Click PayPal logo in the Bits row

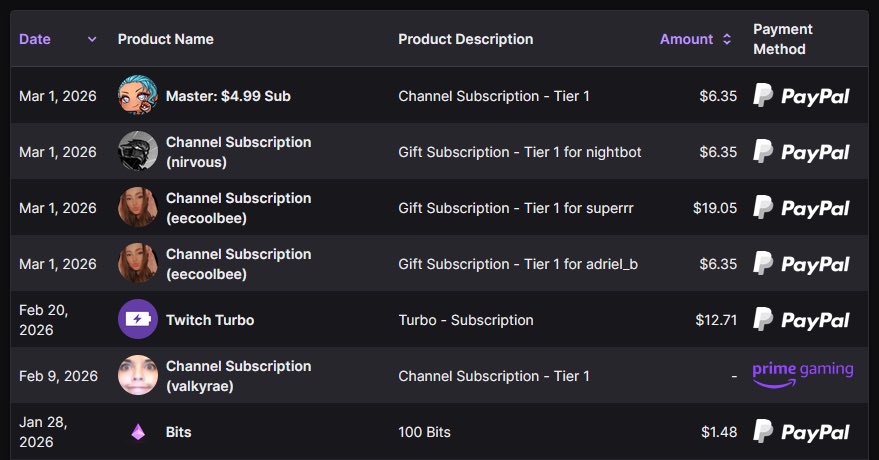pos(801,432)
